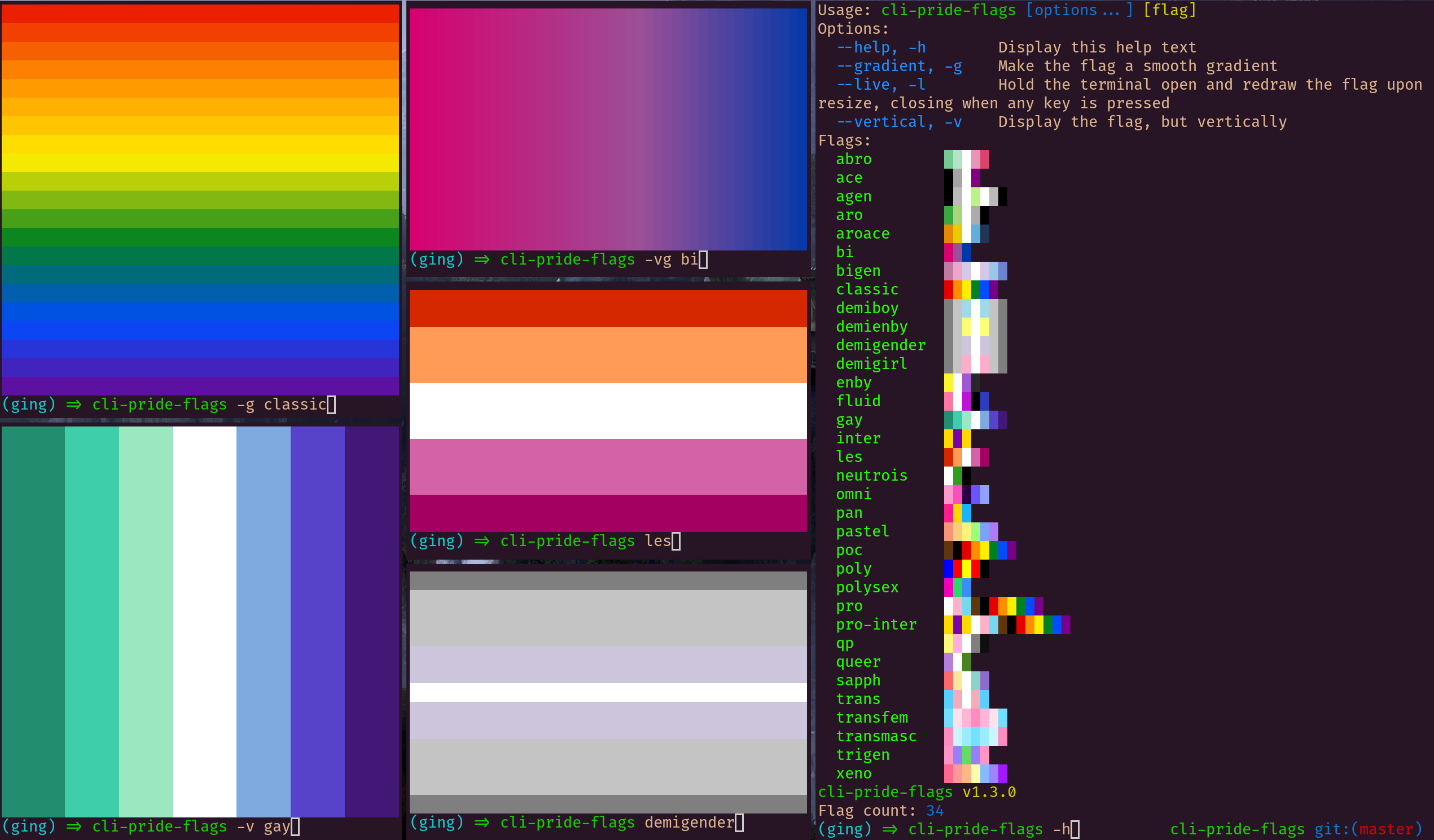Click the prompt 'cli-pride-flags -g classic'
Viewport: 1434px width, 840px height.
tap(209, 404)
